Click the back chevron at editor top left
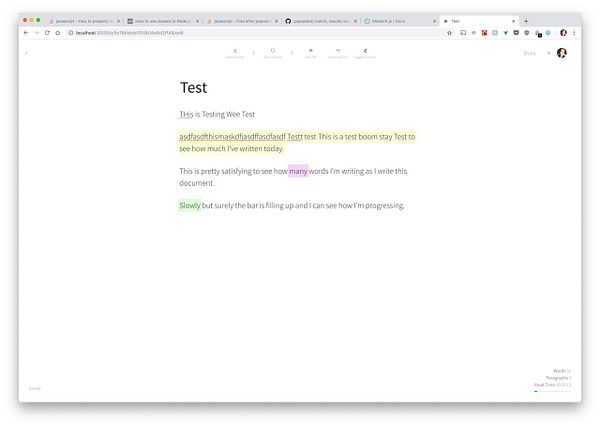600x427 pixels. point(26,53)
